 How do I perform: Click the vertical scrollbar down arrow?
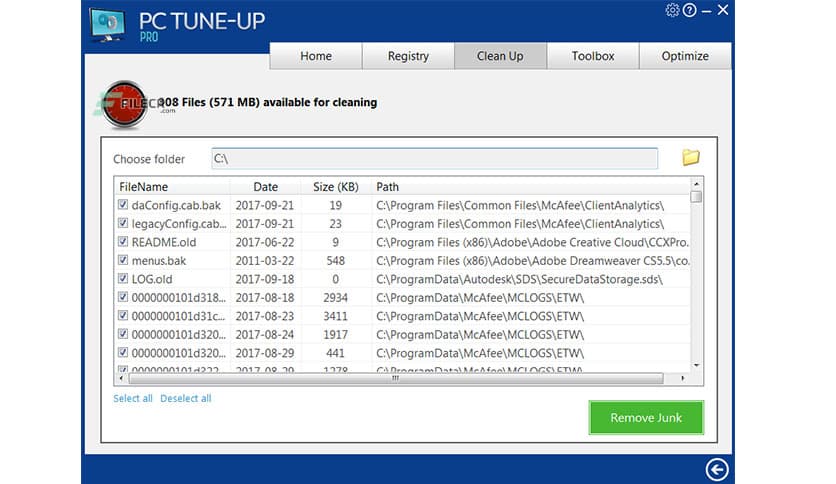click(696, 365)
